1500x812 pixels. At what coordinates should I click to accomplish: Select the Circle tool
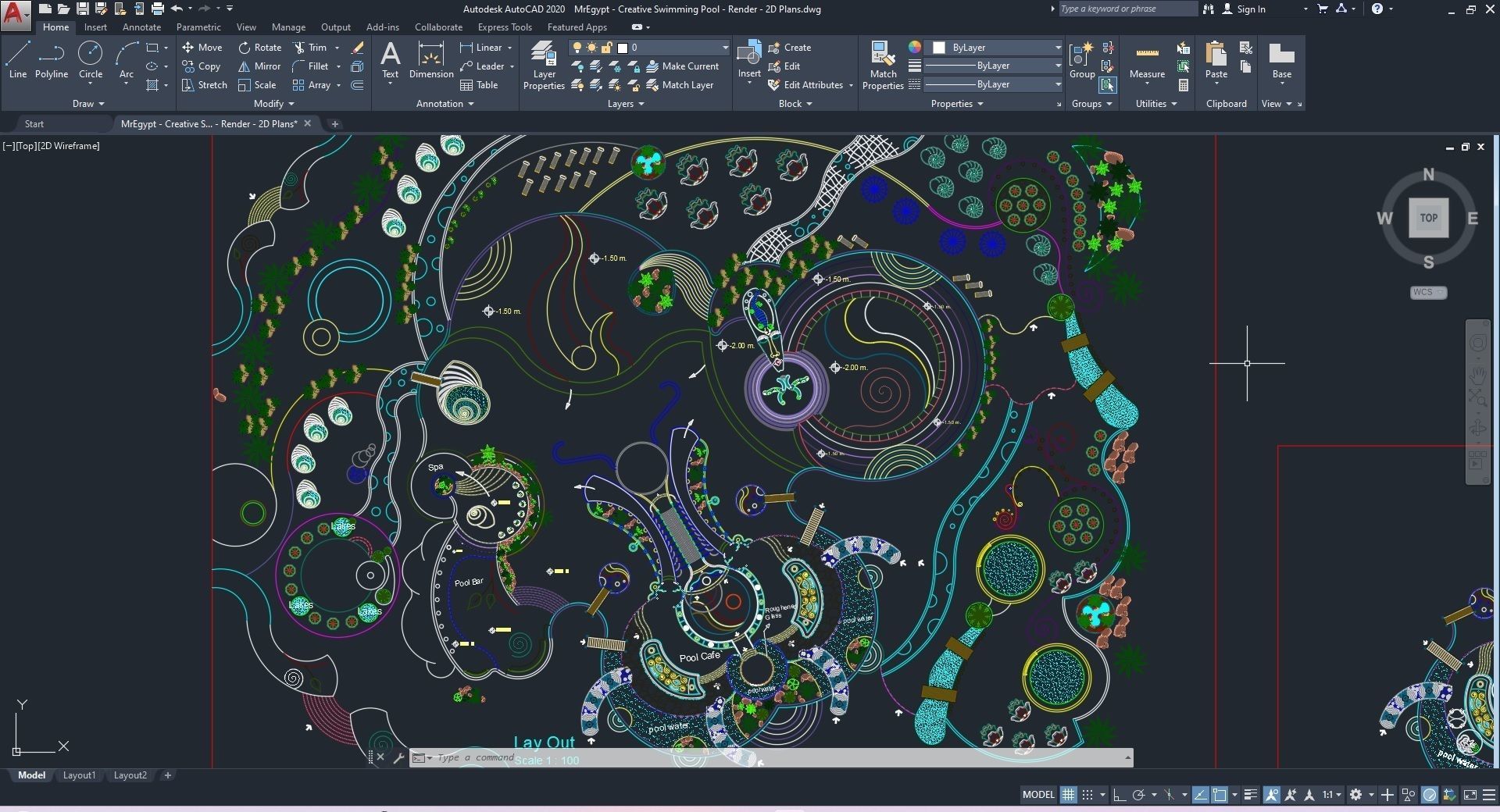pos(91,60)
